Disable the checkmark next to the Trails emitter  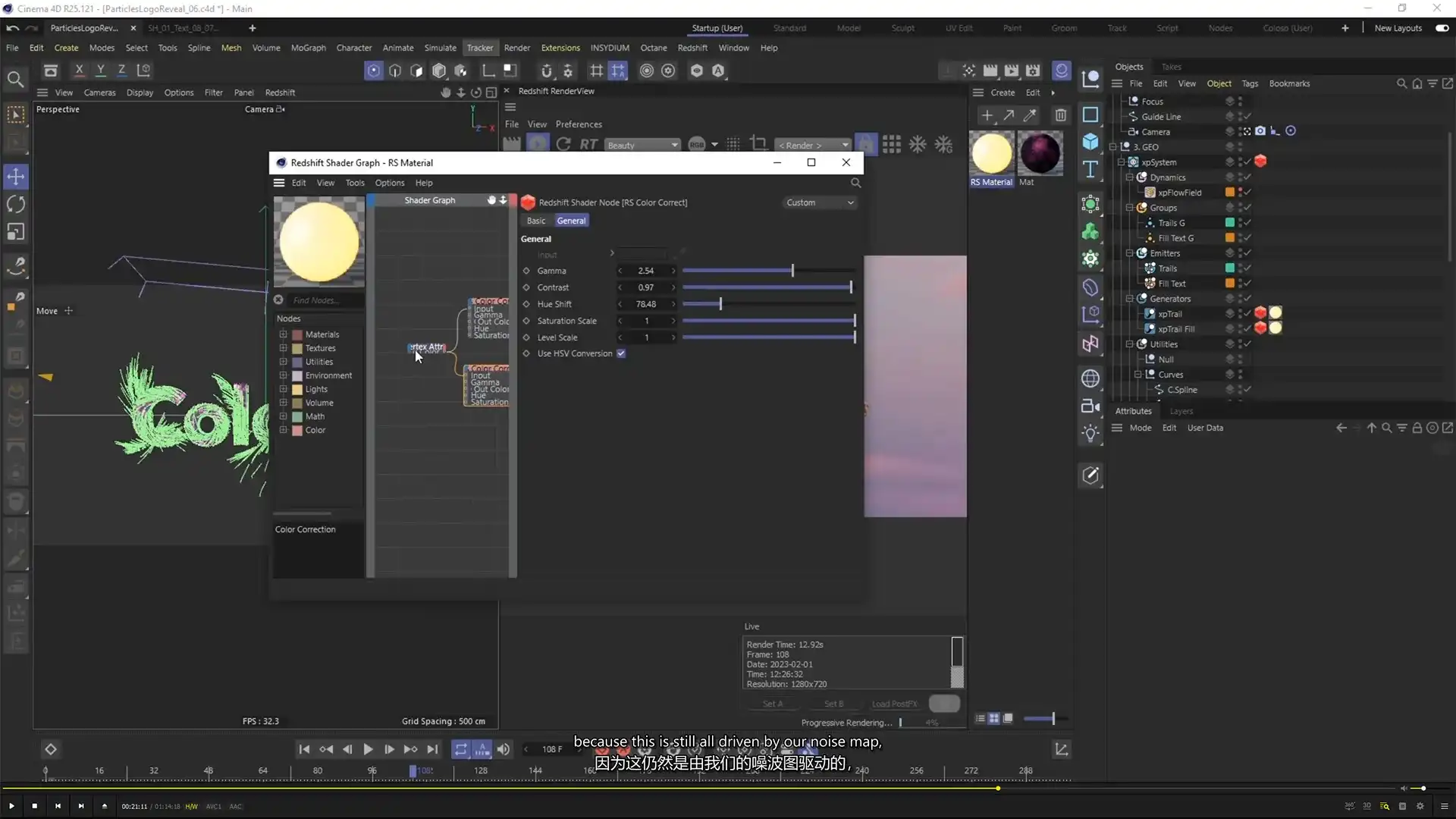[1246, 268]
